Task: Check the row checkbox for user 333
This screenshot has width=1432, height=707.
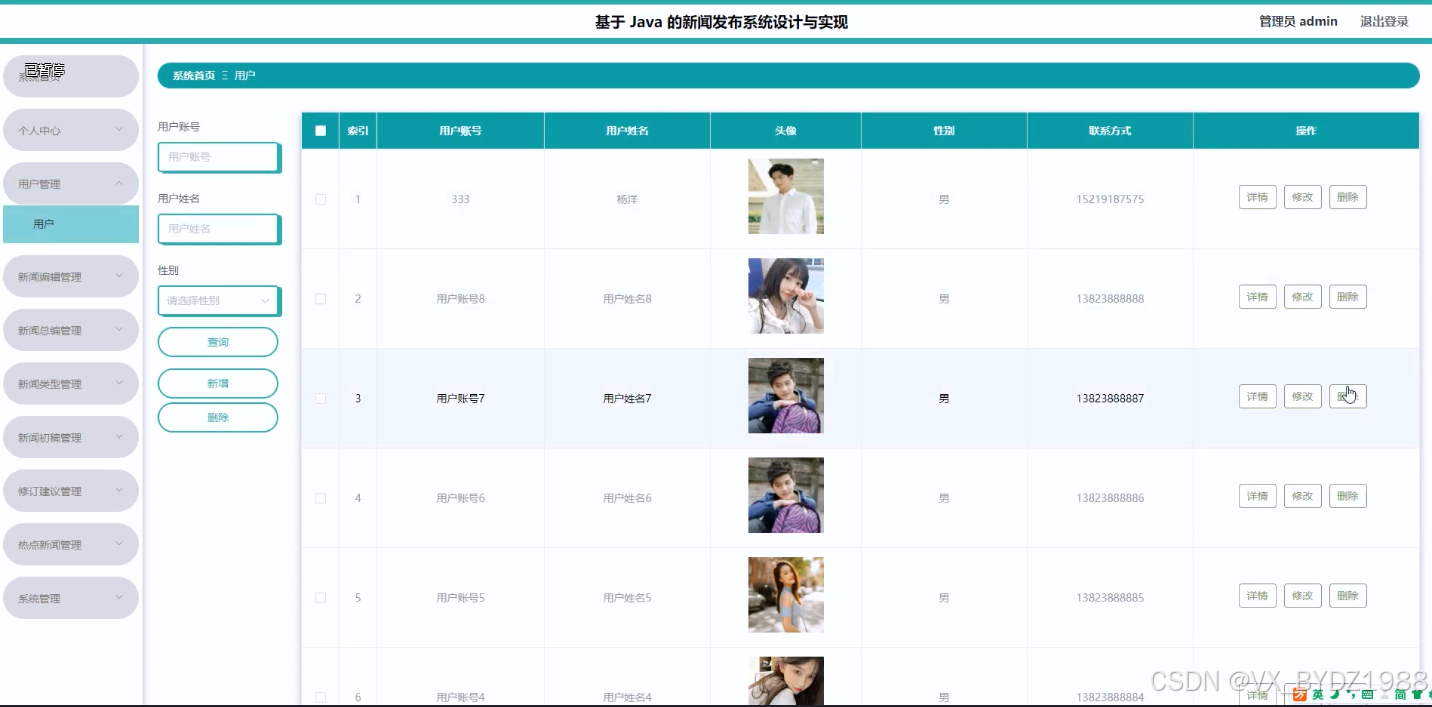Action: (x=320, y=199)
